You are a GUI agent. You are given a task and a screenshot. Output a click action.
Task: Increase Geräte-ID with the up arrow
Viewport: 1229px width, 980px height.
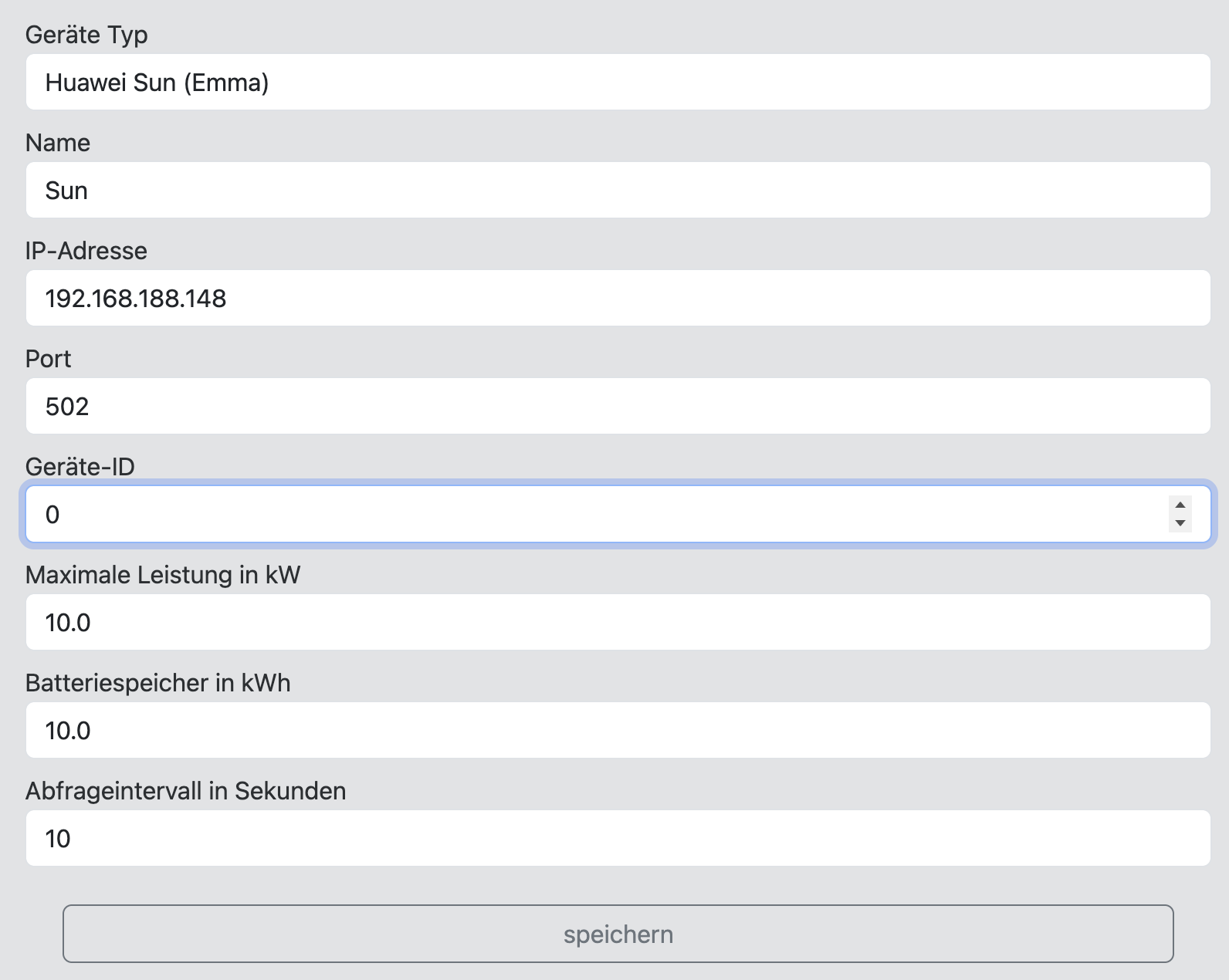pos(1180,505)
